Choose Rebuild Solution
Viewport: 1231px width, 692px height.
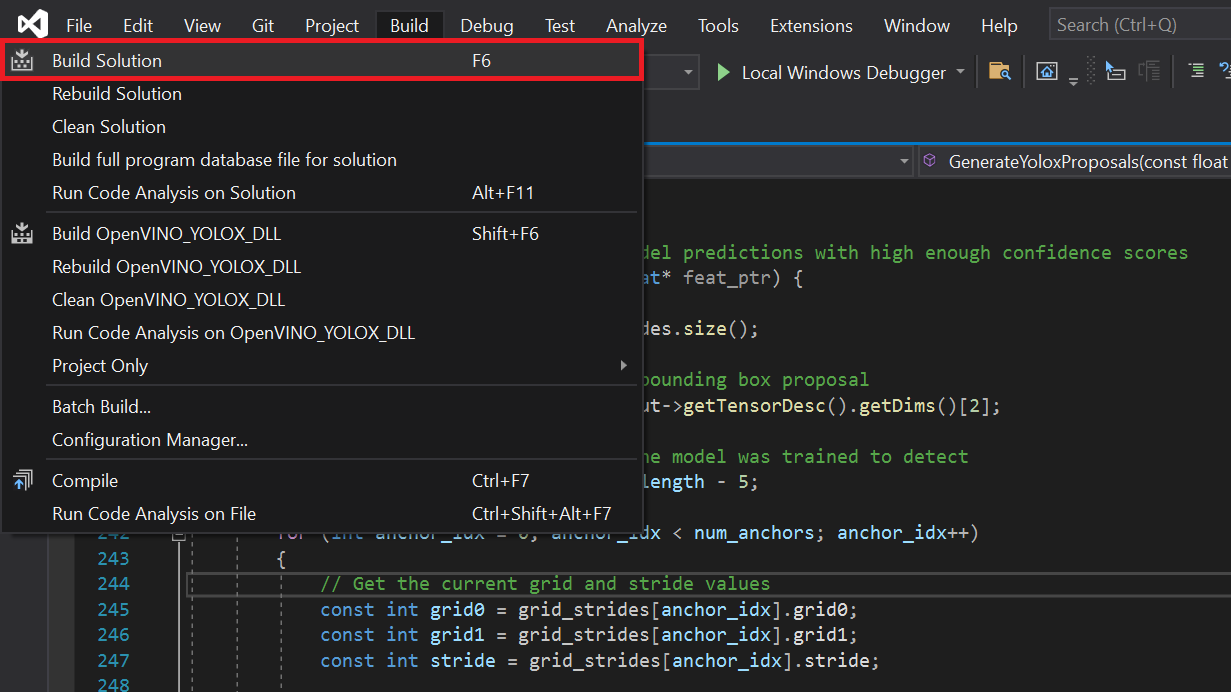(x=117, y=94)
